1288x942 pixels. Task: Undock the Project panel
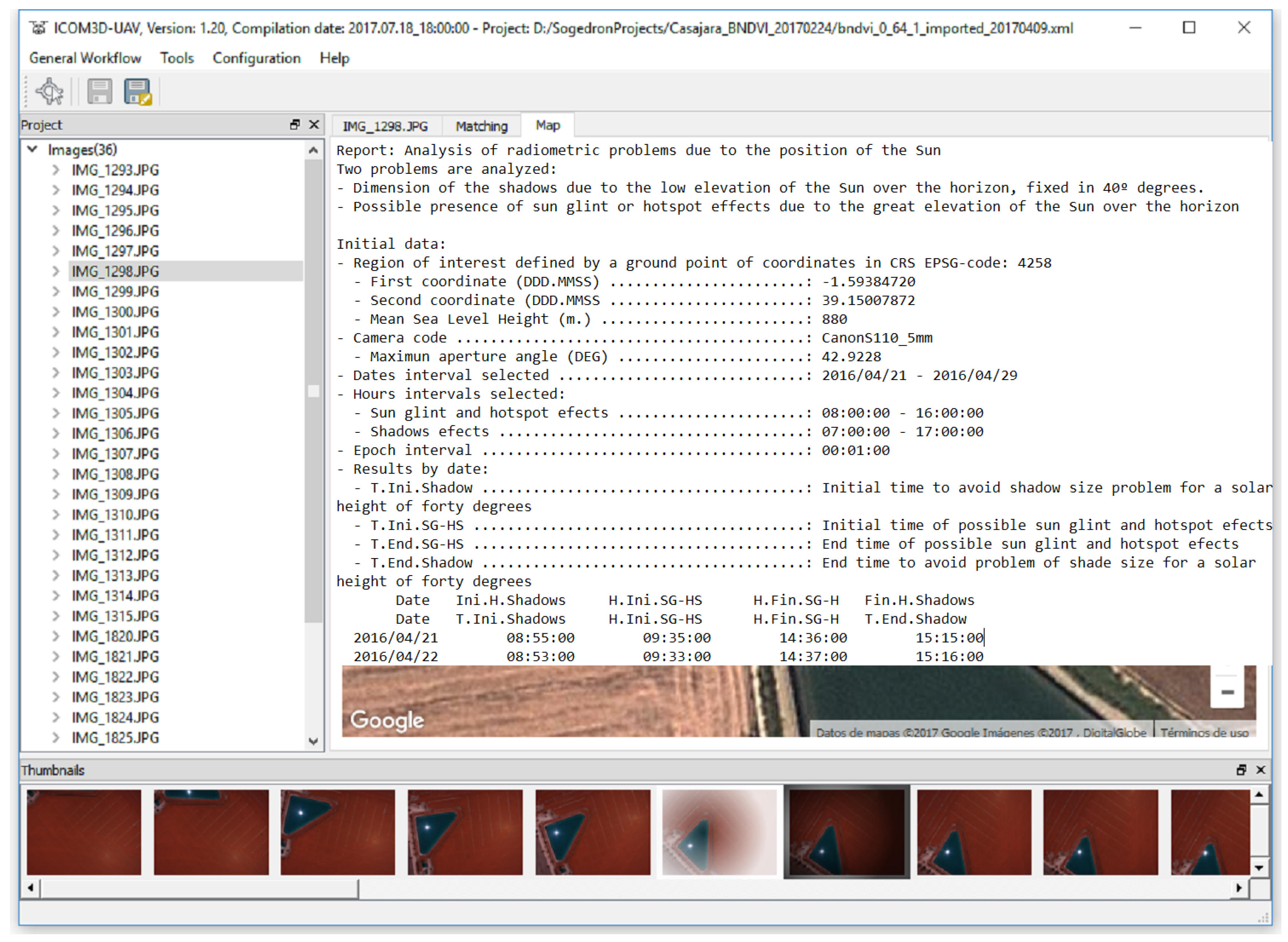coord(294,124)
